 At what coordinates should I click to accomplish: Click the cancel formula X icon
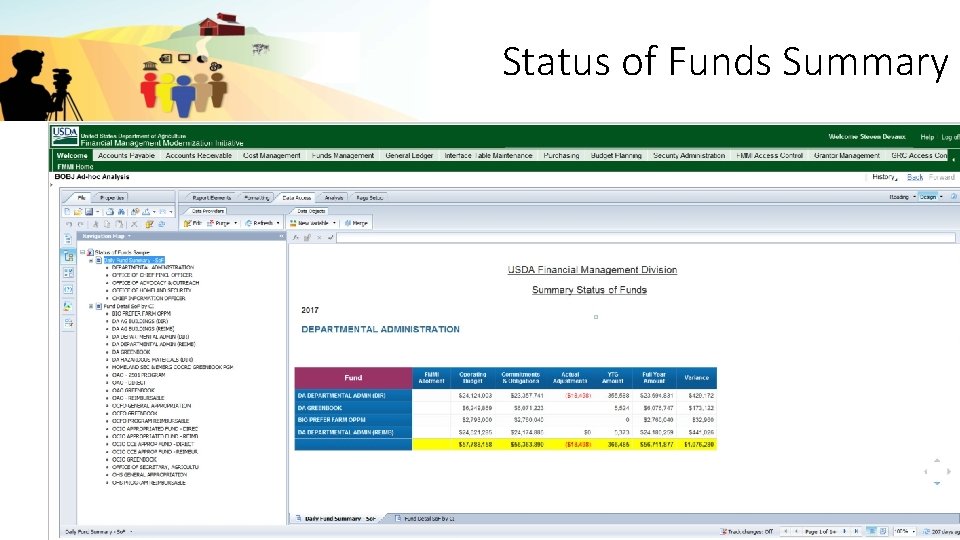click(319, 238)
